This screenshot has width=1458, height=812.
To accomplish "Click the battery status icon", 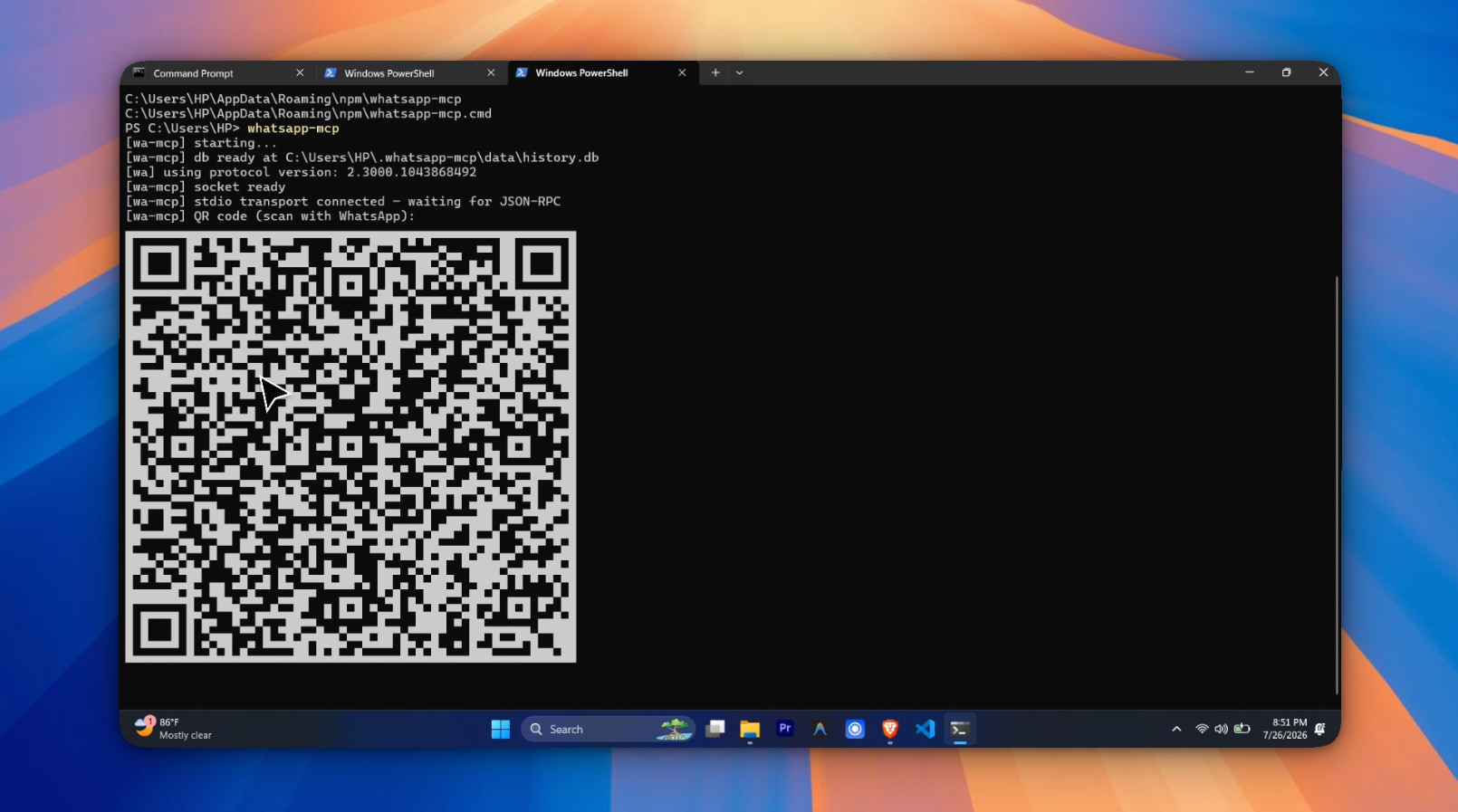I will tap(1242, 729).
